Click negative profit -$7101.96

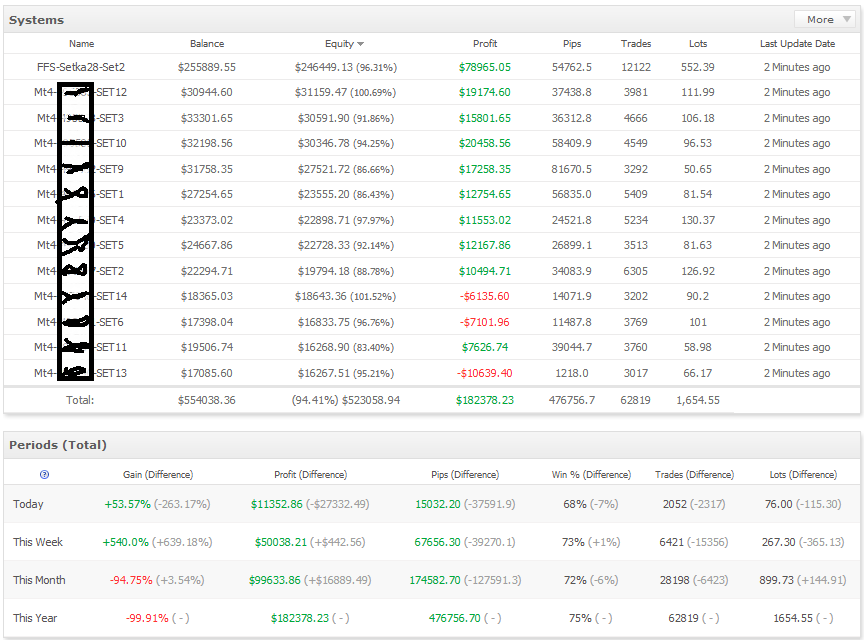point(485,322)
